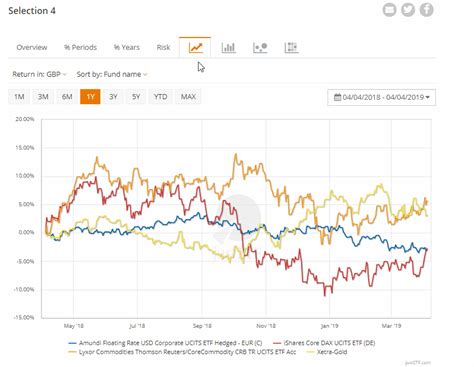This screenshot has width=474, height=367.
Task: Select the 3M time range
Action: (x=43, y=97)
